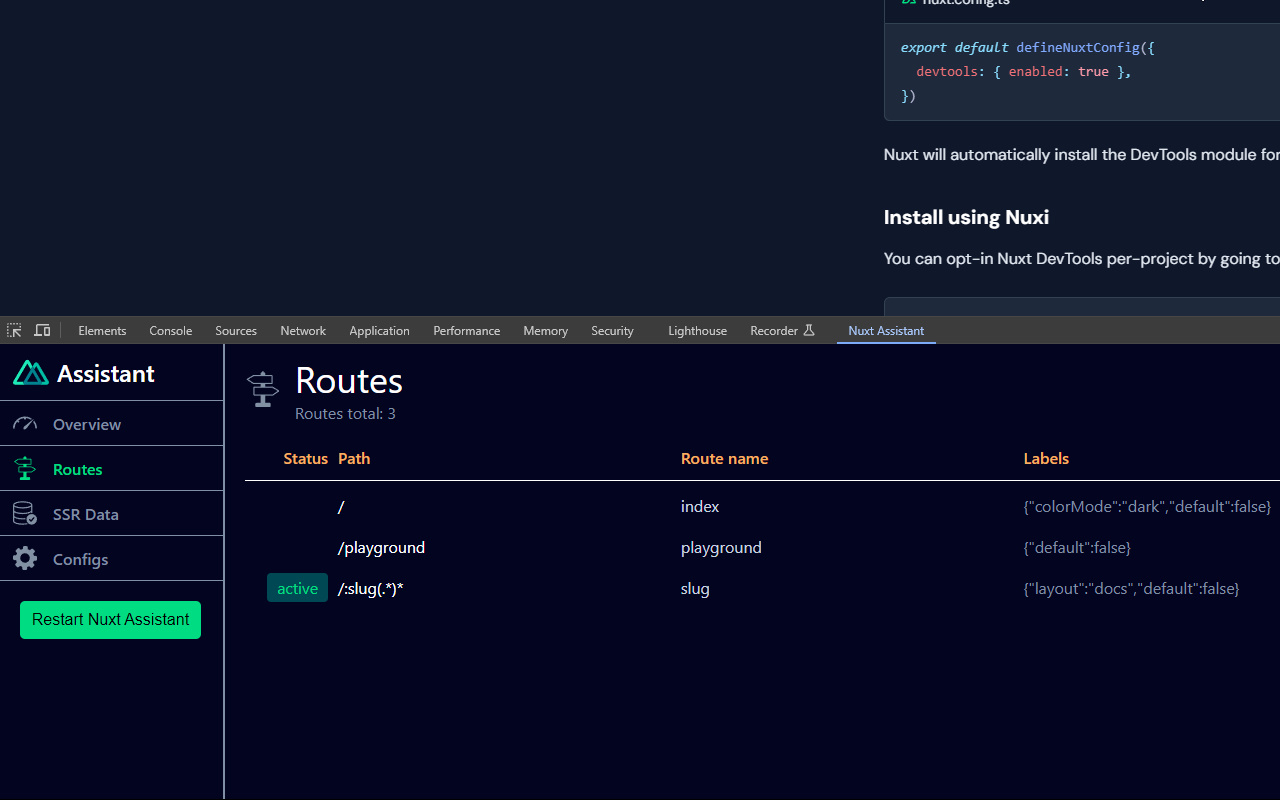Select the Nuxt Assistant tab
1280x800 pixels.
coord(886,331)
